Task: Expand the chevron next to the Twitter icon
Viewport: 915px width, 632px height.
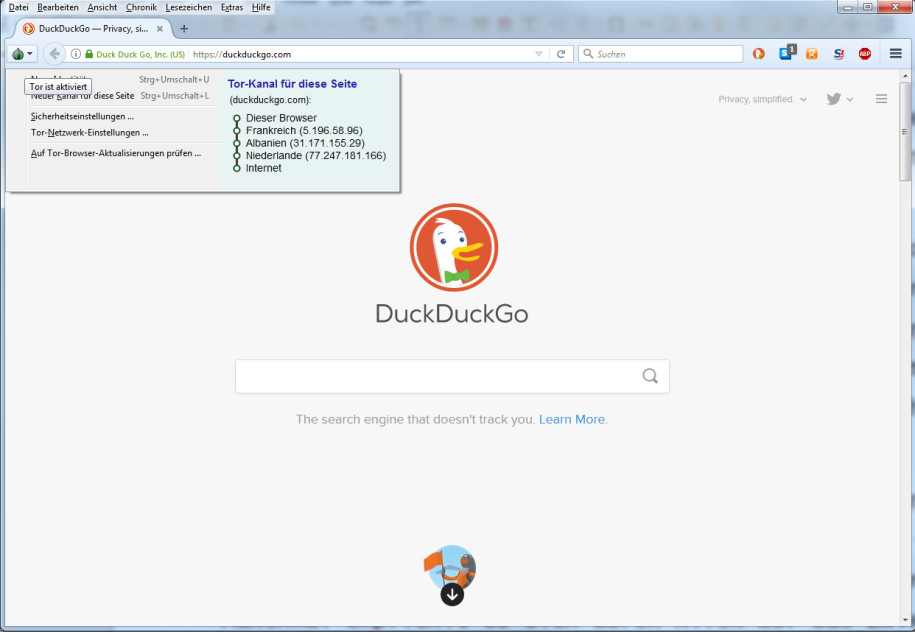Action: pyautogui.click(x=850, y=100)
